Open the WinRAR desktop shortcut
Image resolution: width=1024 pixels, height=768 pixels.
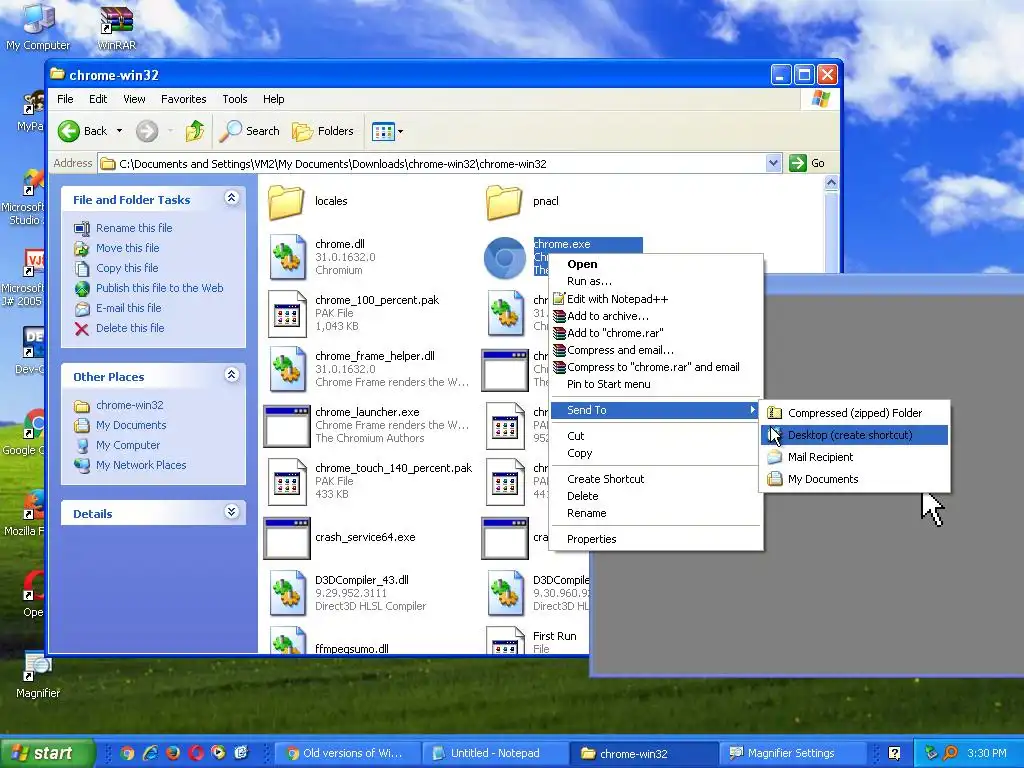pyautogui.click(x=116, y=28)
